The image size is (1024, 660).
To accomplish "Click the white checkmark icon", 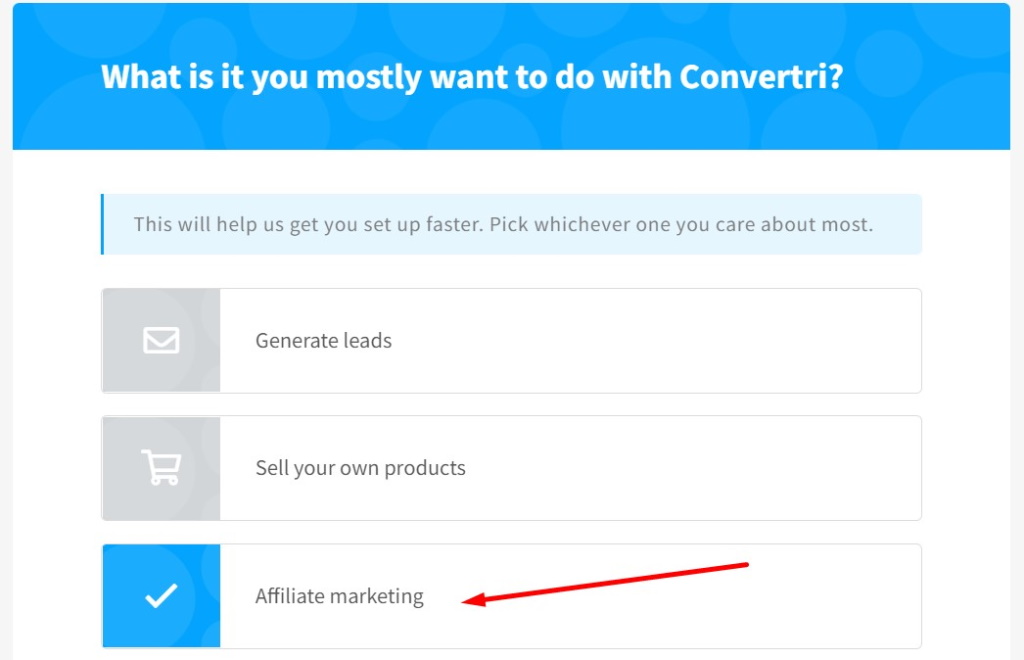I will [161, 596].
